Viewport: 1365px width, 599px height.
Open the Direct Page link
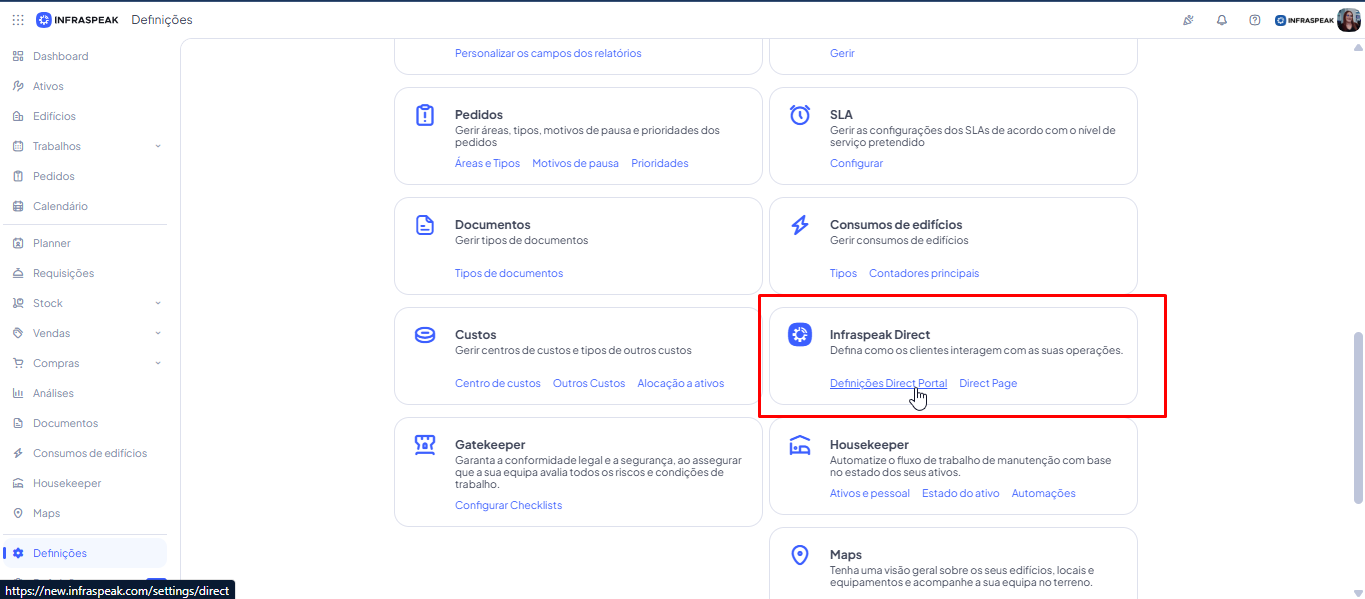tap(988, 383)
